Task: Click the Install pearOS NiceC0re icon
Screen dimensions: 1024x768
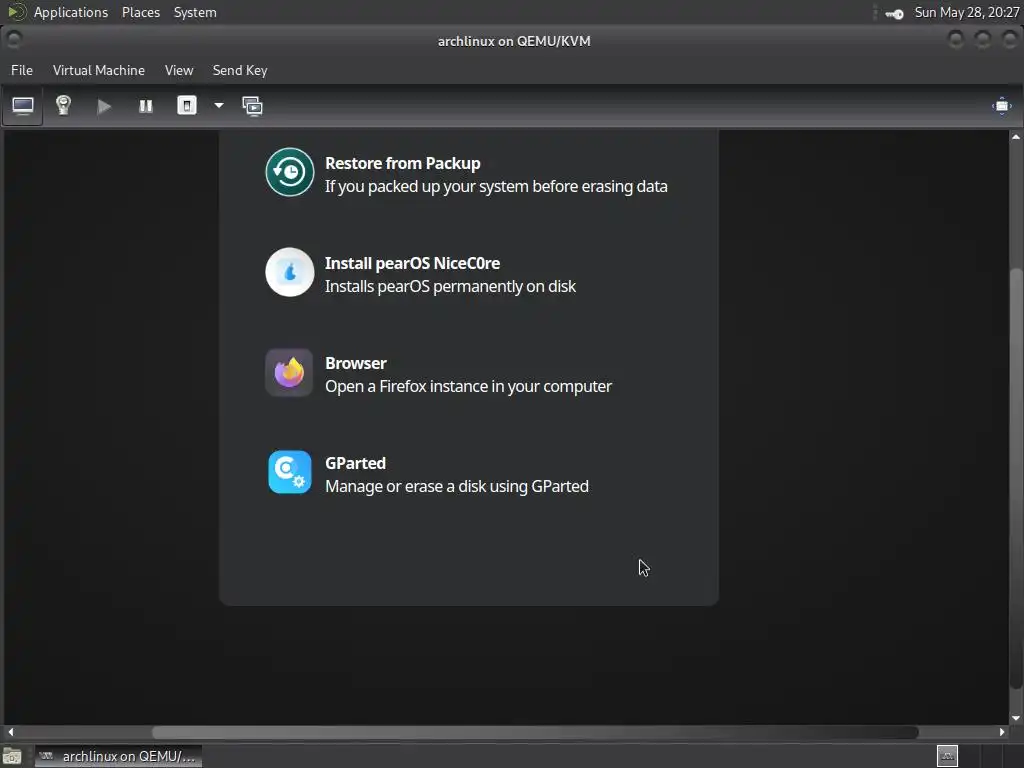Action: tap(289, 272)
